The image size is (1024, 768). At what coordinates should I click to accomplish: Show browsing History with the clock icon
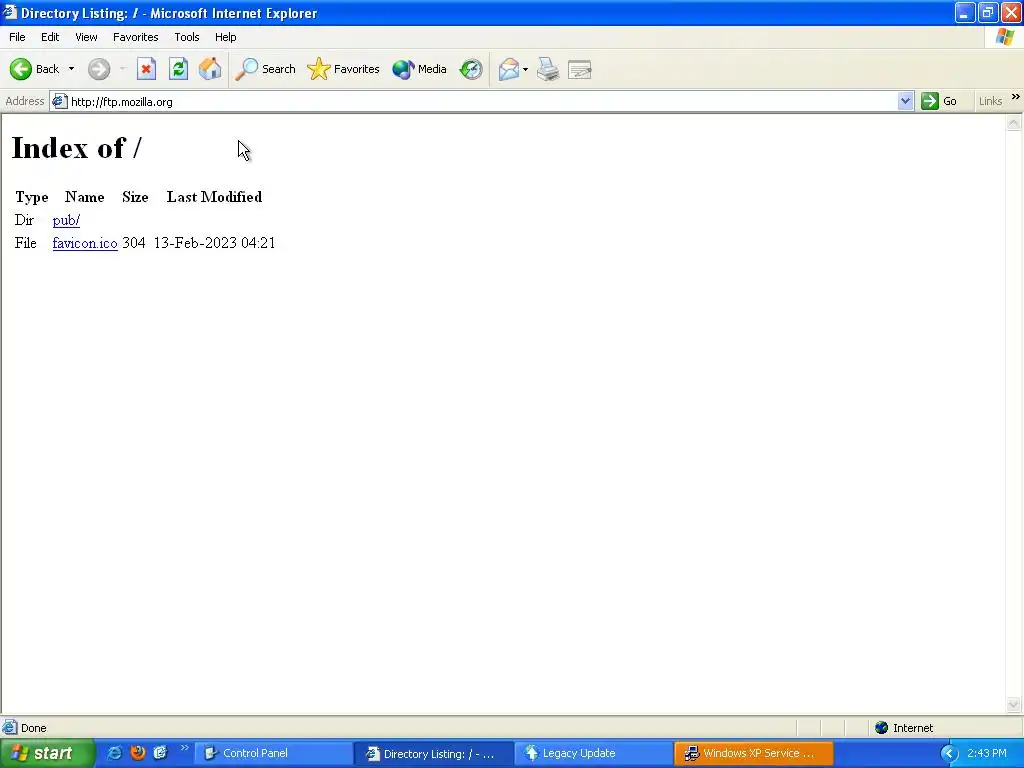tap(471, 69)
